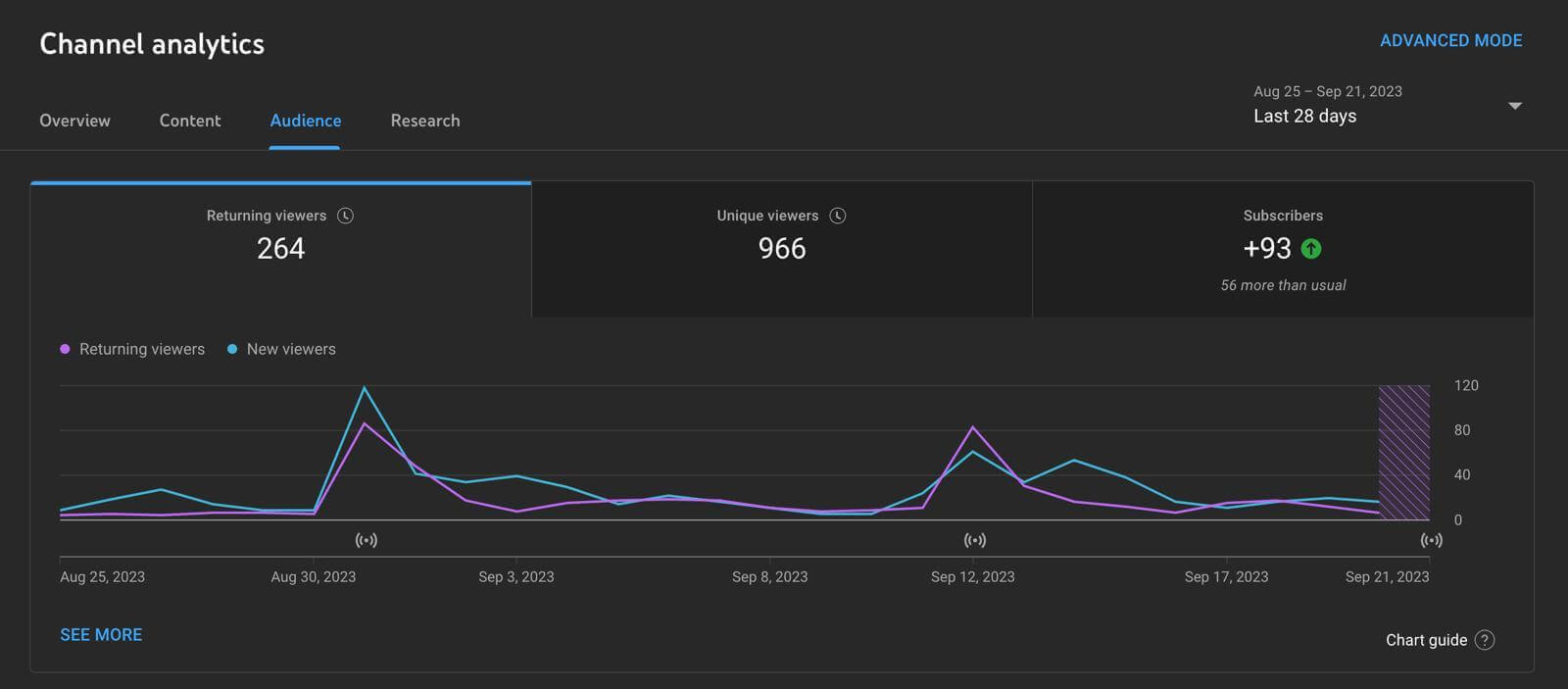Click the green up arrow subscribers icon
The width and height of the screenshot is (1568, 689).
(x=1311, y=249)
